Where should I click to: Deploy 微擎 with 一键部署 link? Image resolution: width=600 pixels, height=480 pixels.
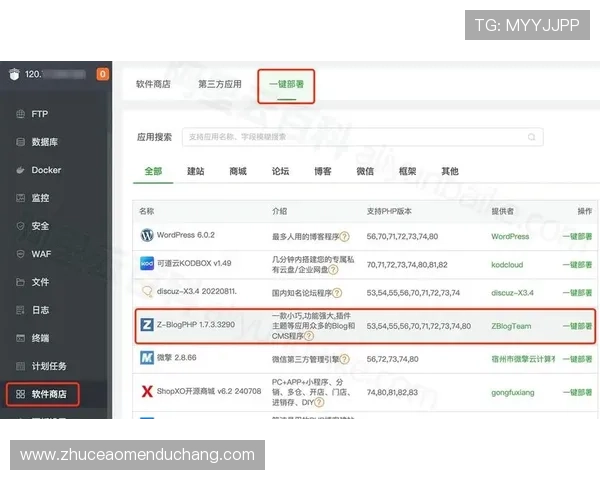[x=577, y=359]
